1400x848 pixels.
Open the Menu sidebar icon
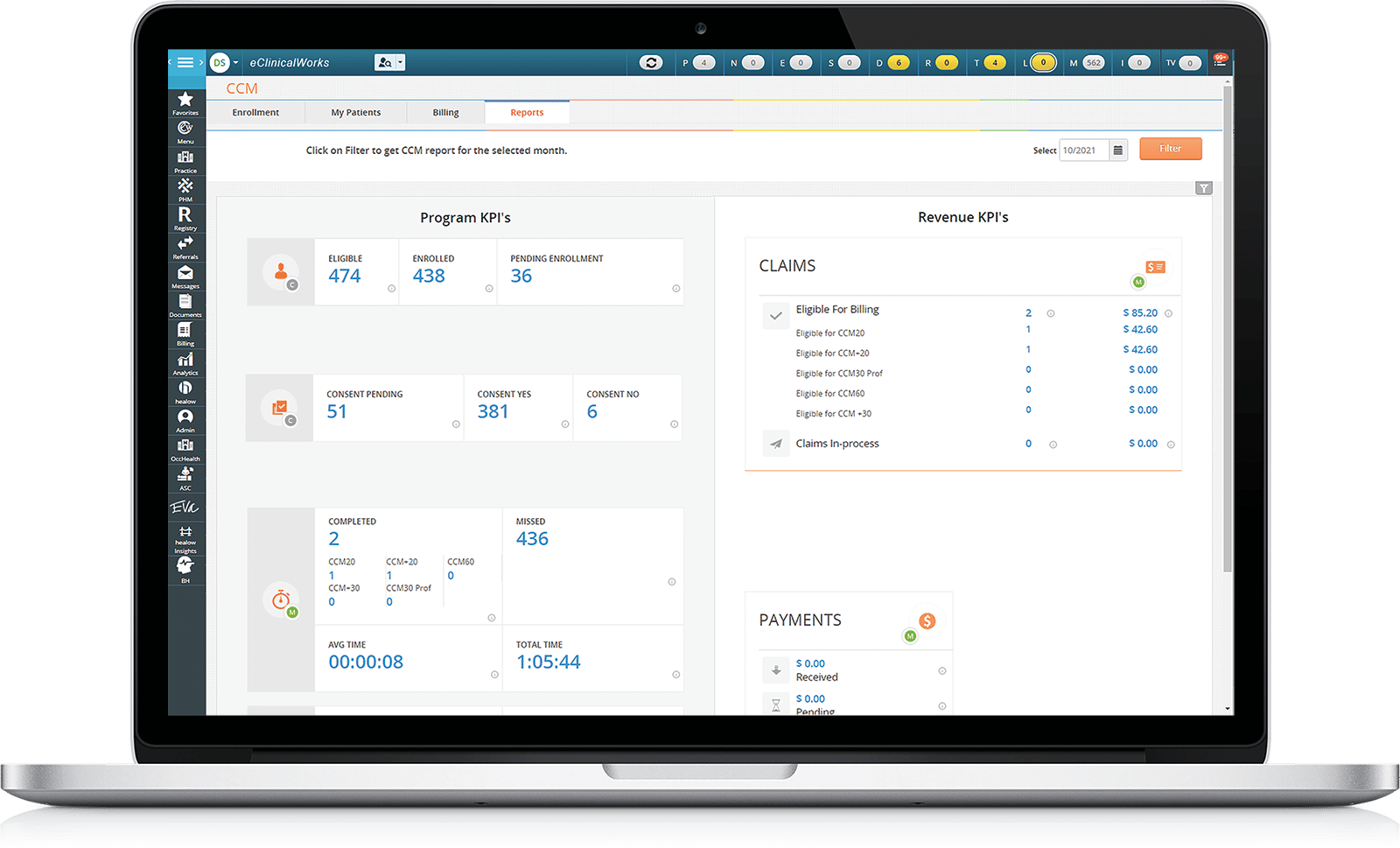pos(185,131)
